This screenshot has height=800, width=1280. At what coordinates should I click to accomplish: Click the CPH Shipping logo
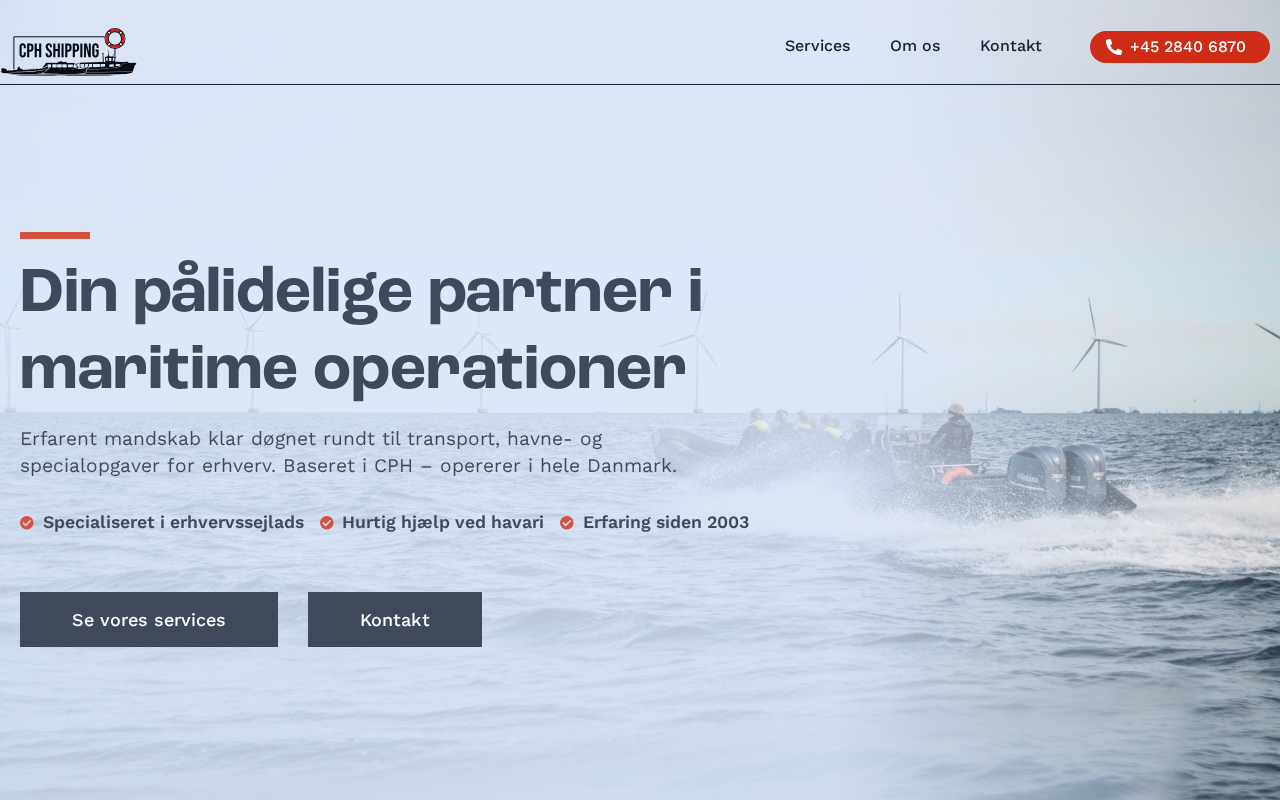[x=68, y=52]
